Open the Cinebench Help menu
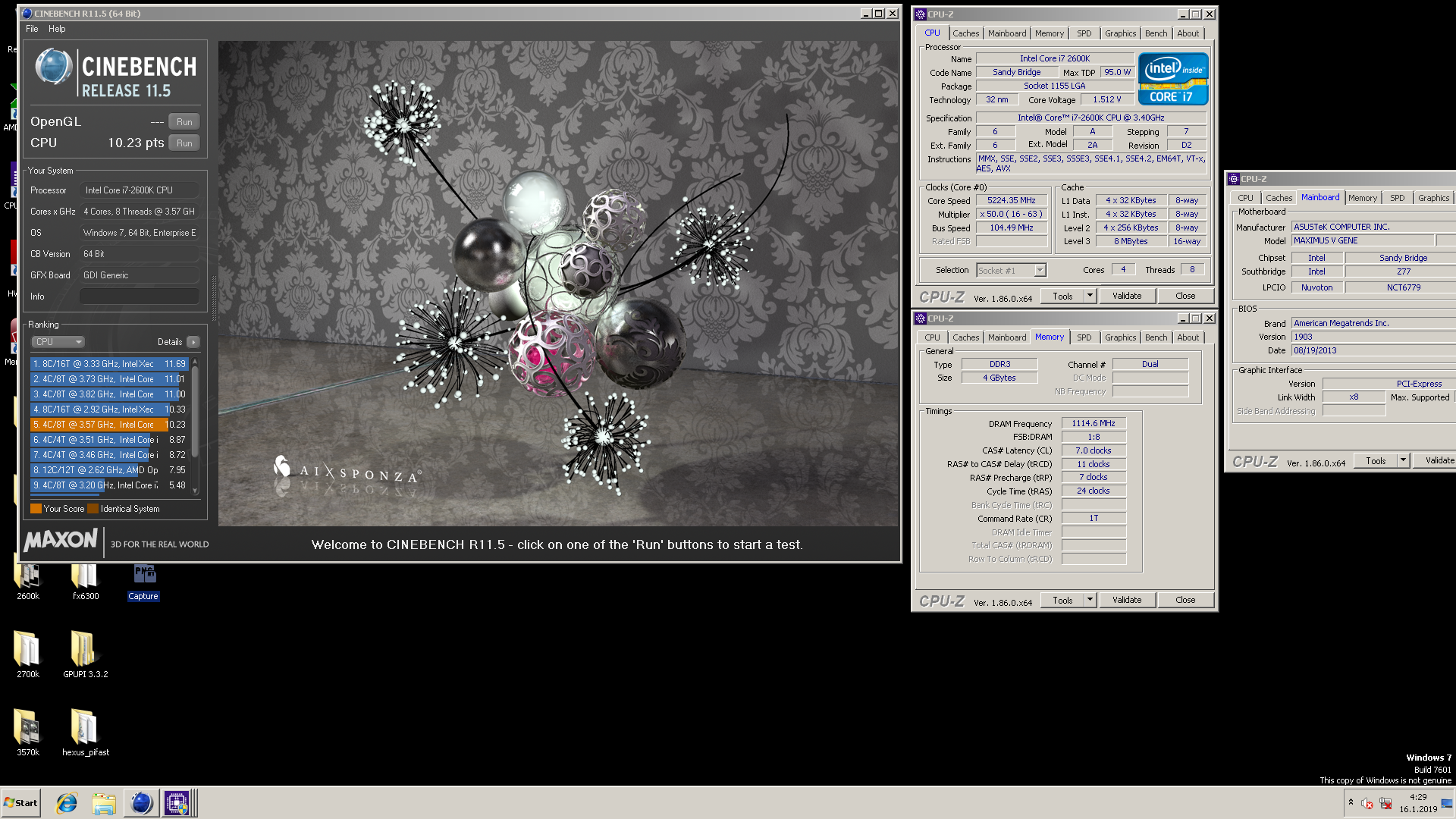The width and height of the screenshot is (1456, 819). [57, 29]
